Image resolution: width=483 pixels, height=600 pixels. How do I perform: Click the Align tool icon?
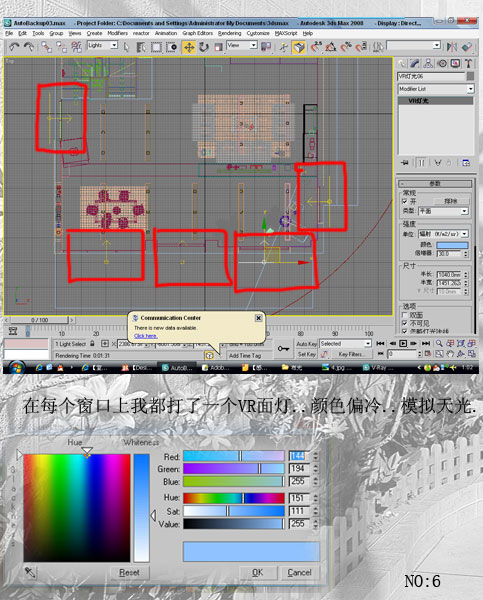pos(467,47)
